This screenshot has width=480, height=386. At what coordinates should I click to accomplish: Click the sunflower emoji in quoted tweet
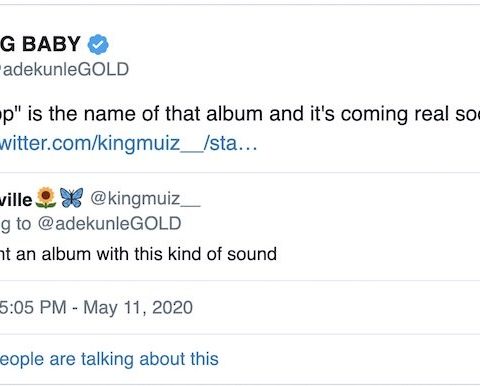tap(46, 198)
